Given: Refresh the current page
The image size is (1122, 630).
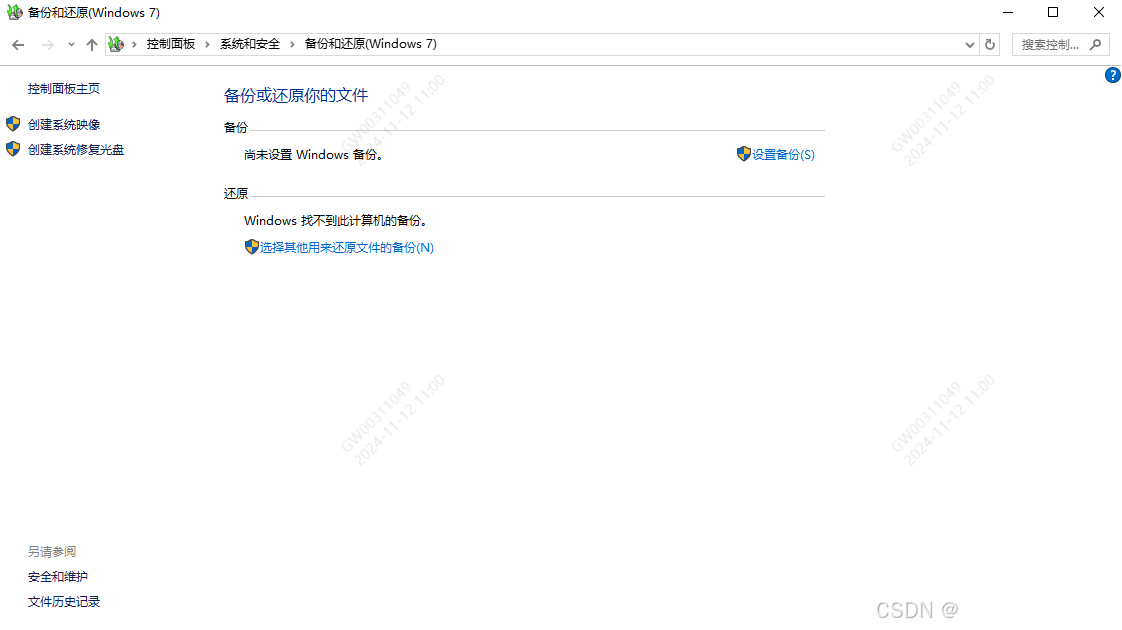Looking at the screenshot, I should 990,44.
